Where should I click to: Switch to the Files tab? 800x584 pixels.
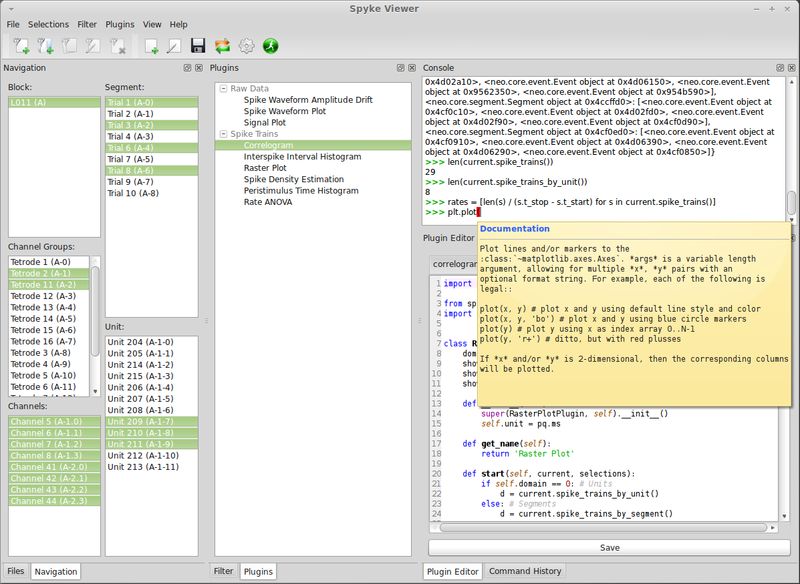[x=16, y=571]
